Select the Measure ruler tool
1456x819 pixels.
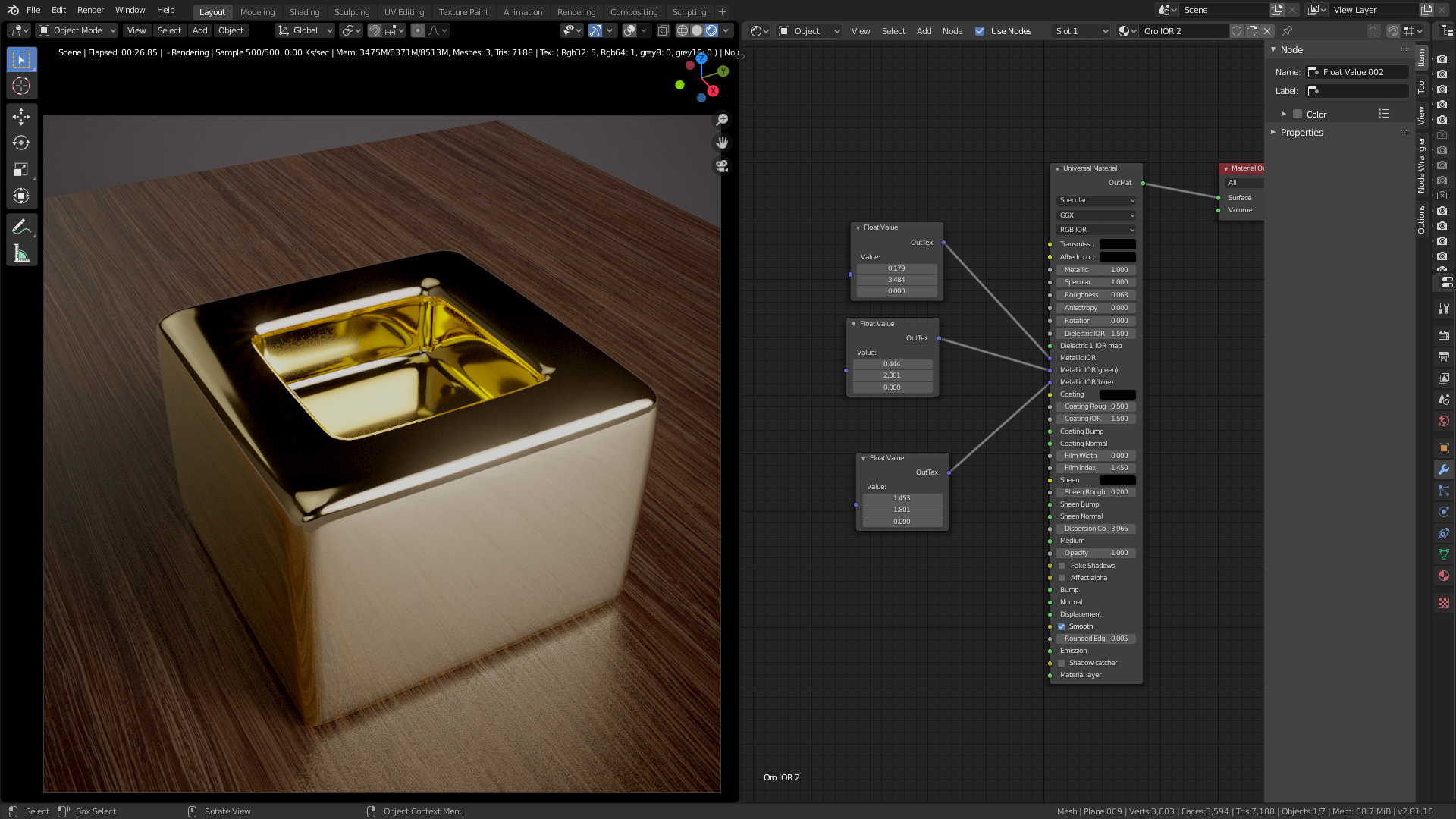coord(21,254)
